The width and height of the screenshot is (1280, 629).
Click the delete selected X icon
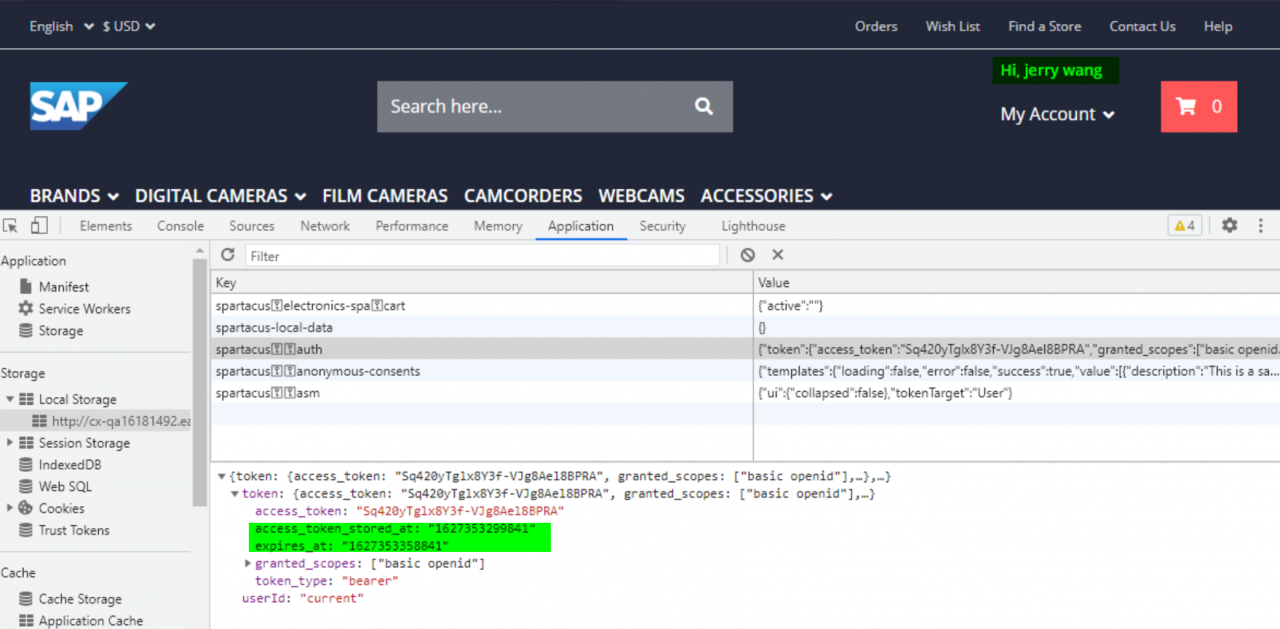pos(778,256)
